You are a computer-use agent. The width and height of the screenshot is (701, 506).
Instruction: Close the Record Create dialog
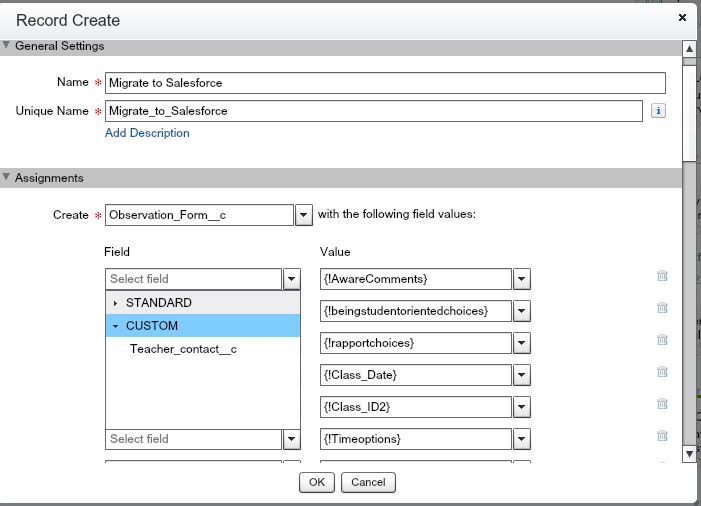[x=683, y=17]
